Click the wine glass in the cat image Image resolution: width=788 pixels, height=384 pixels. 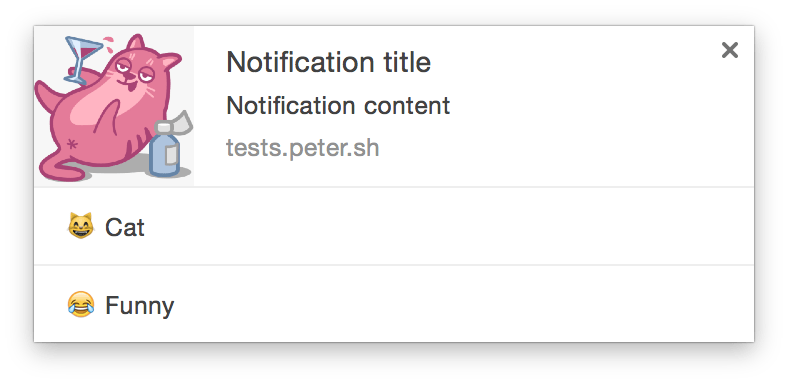[x=83, y=57]
